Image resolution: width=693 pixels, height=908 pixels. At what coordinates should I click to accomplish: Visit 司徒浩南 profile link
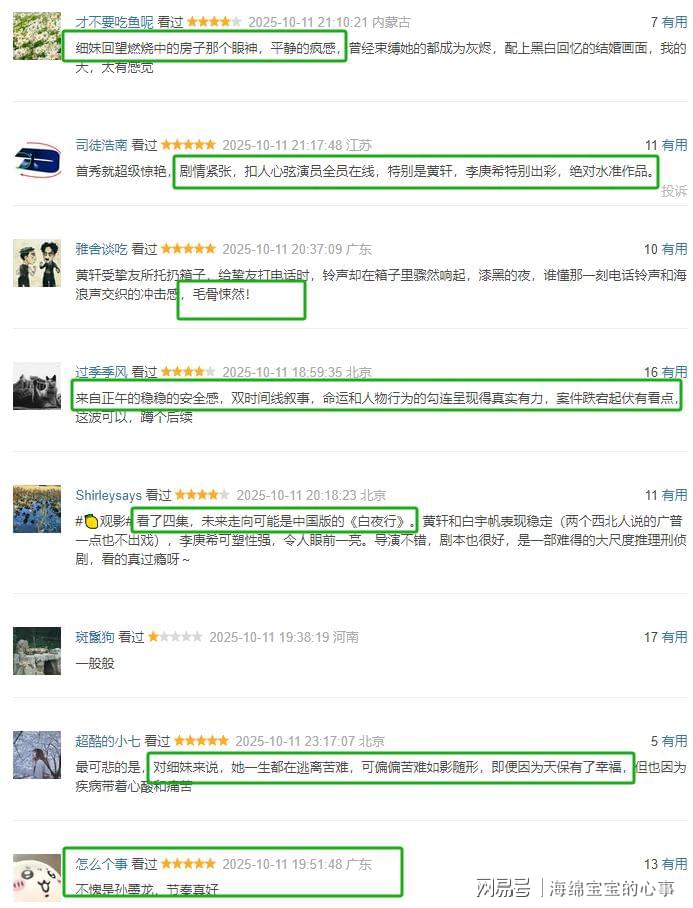101,145
